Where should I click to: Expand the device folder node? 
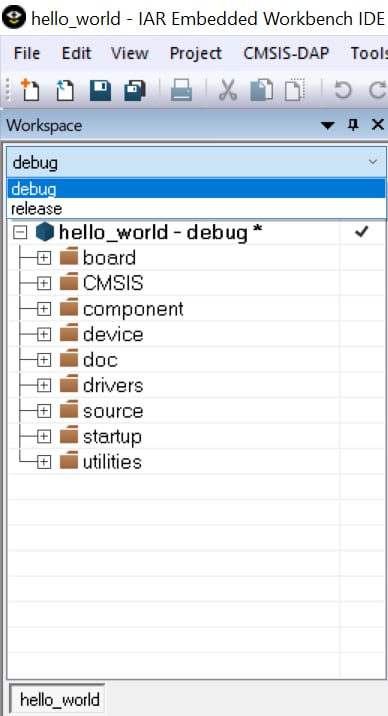(43, 335)
